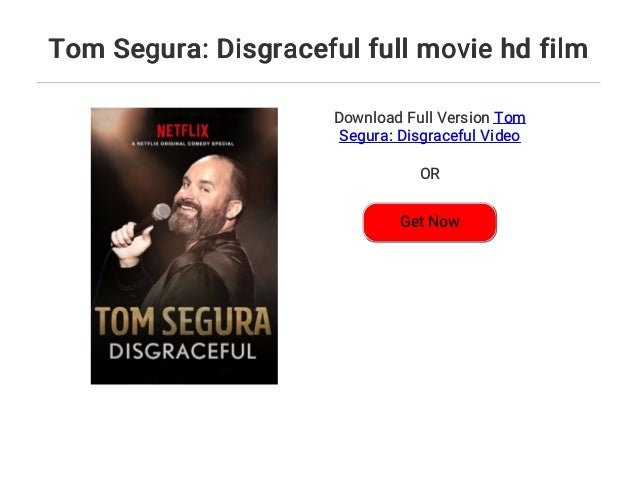Click the Disgraceful movie poster thumbnail

coord(184,246)
